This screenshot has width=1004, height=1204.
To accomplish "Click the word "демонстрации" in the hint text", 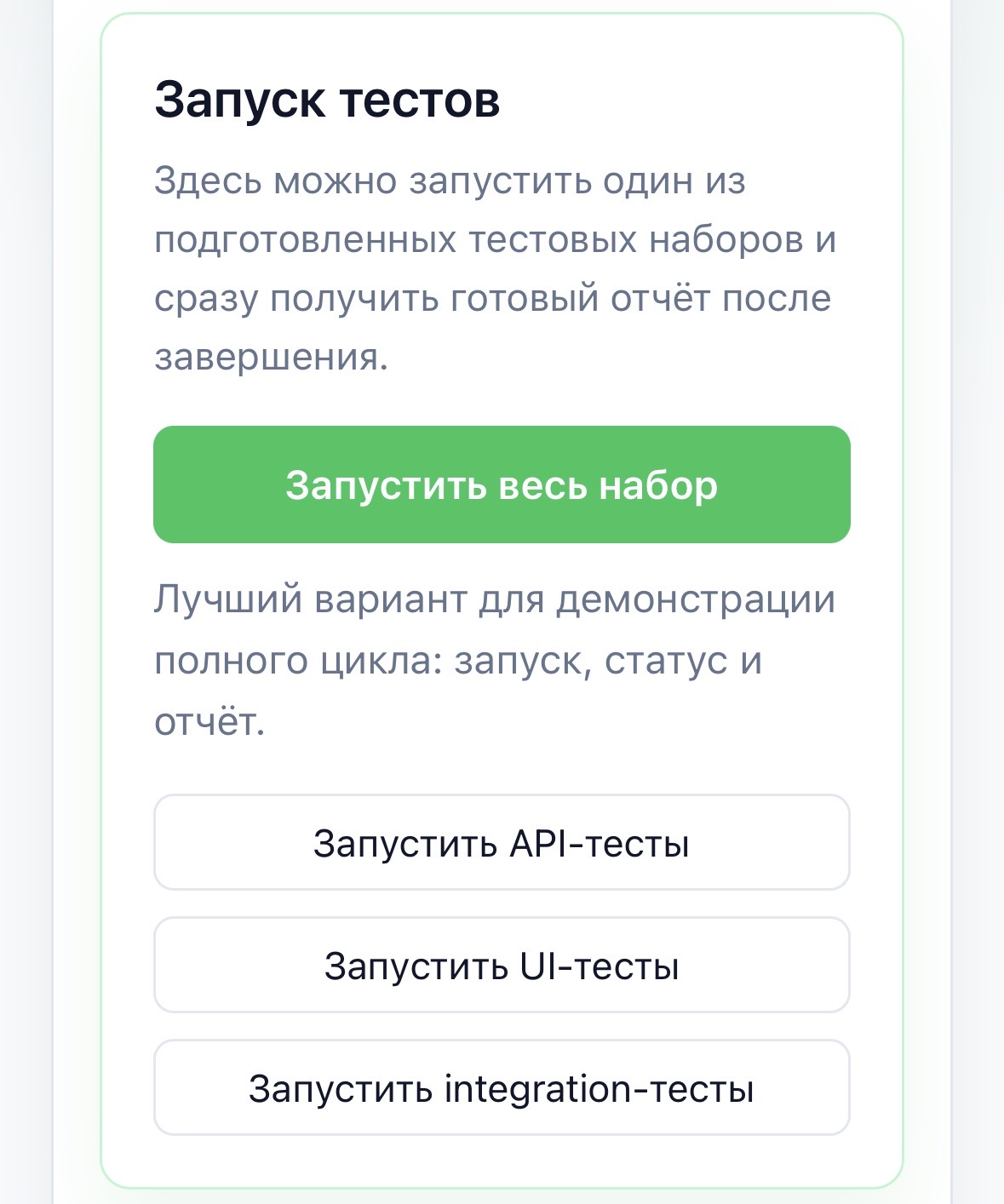I will (696, 599).
